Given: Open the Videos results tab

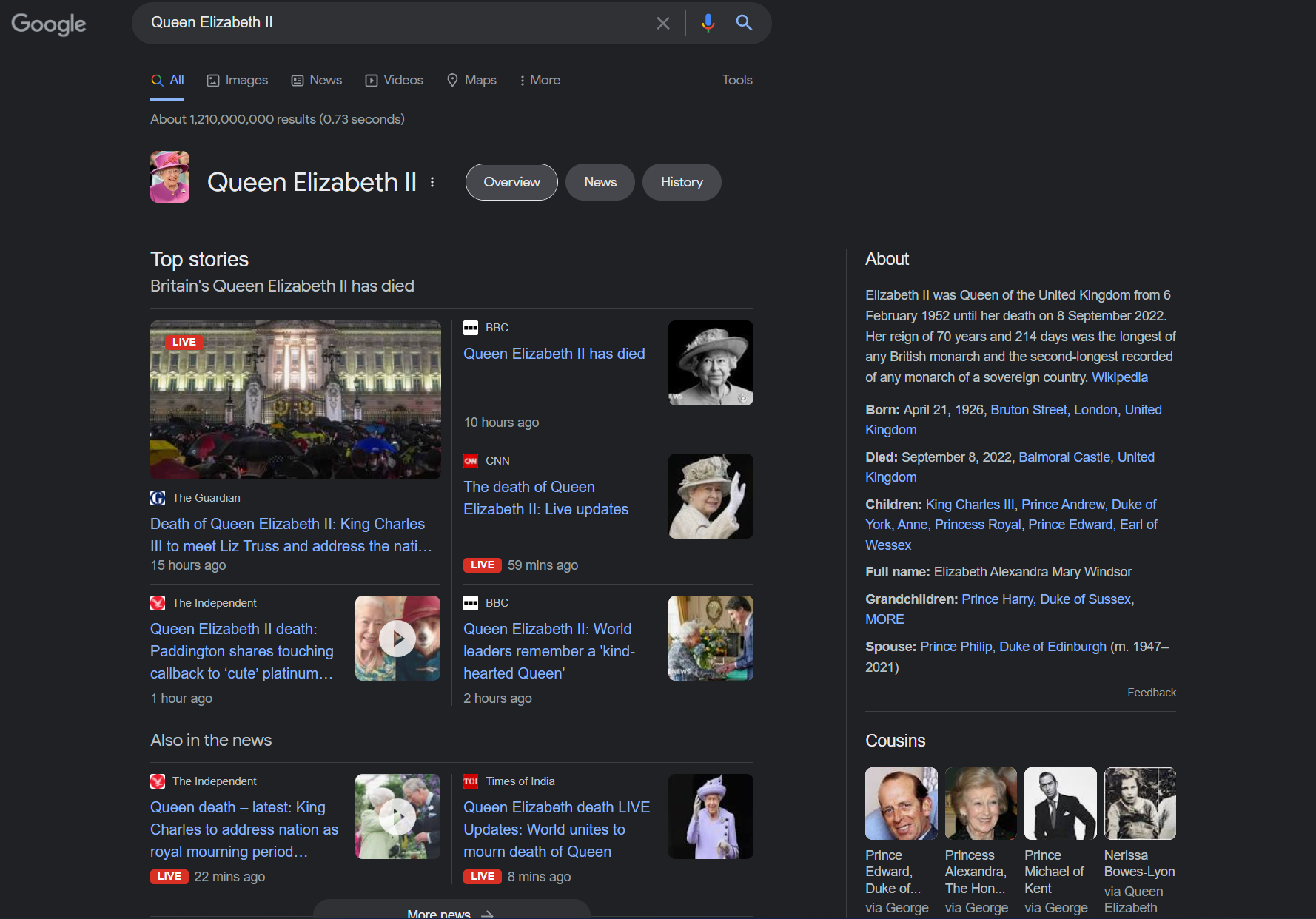Looking at the screenshot, I should (x=394, y=80).
